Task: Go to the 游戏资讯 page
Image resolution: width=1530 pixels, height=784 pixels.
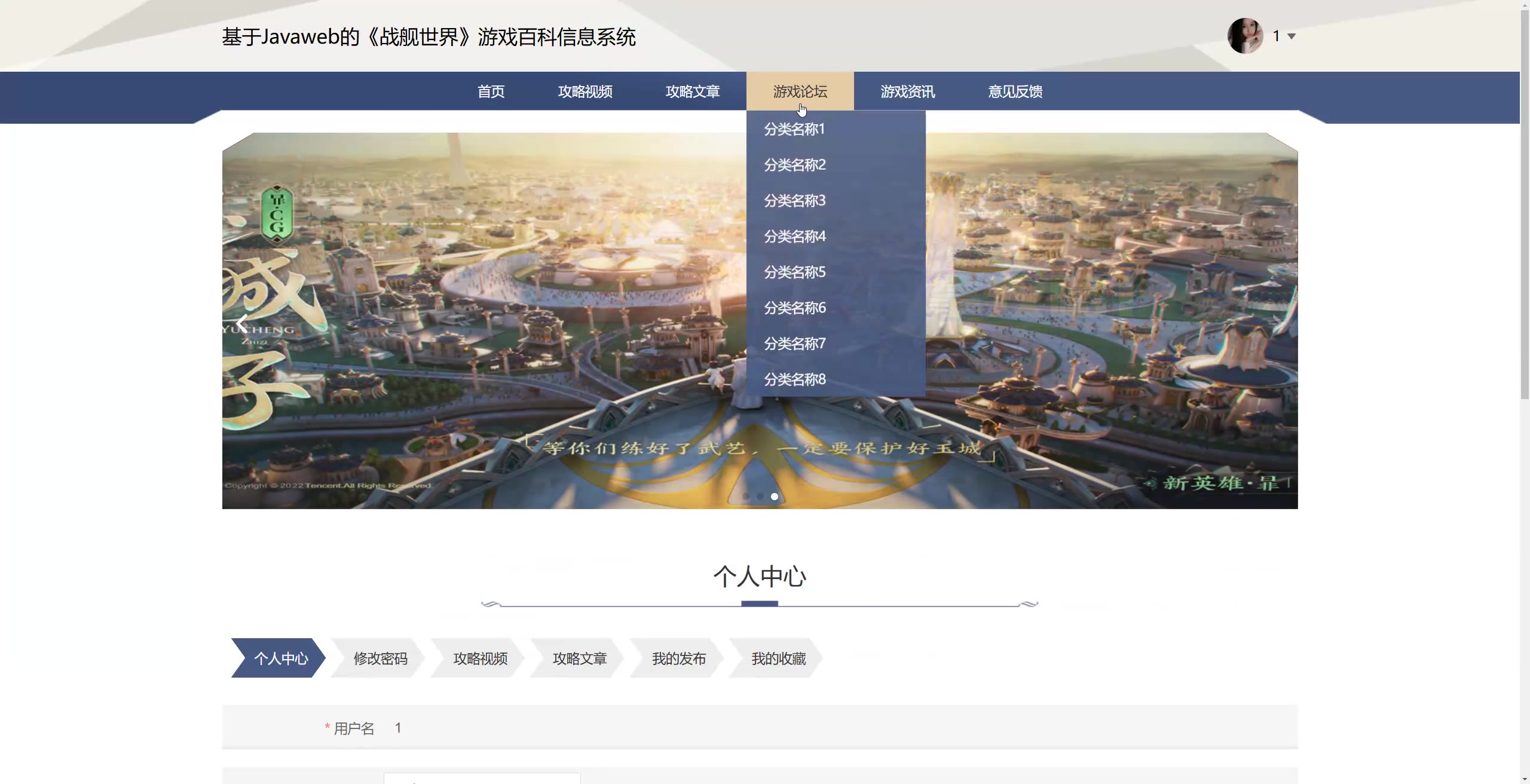Action: coord(907,91)
